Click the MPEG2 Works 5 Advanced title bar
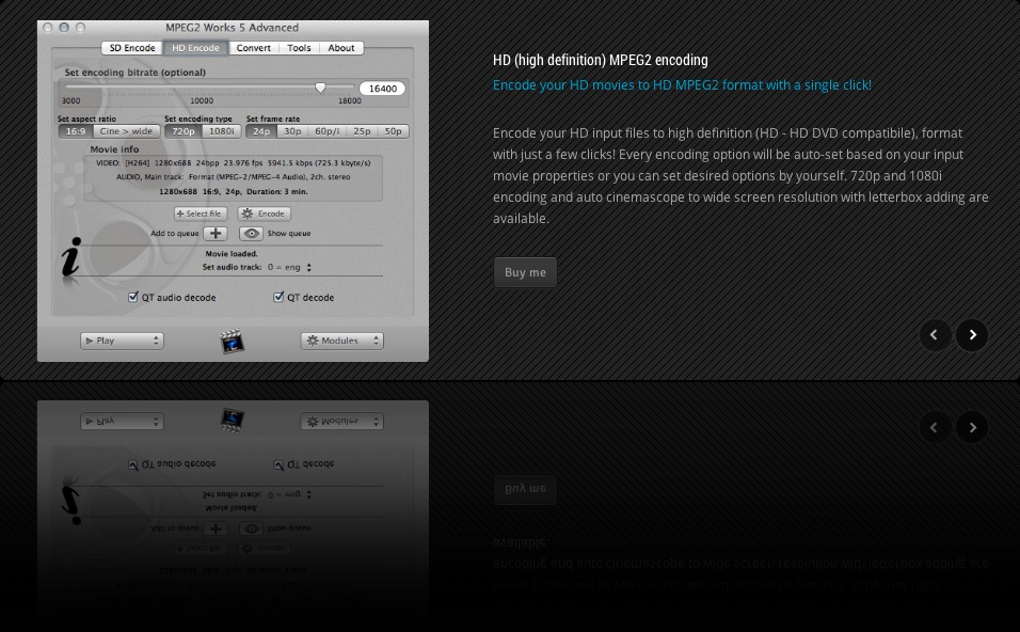Screen dimensions: 1020x632 [x=232, y=27]
